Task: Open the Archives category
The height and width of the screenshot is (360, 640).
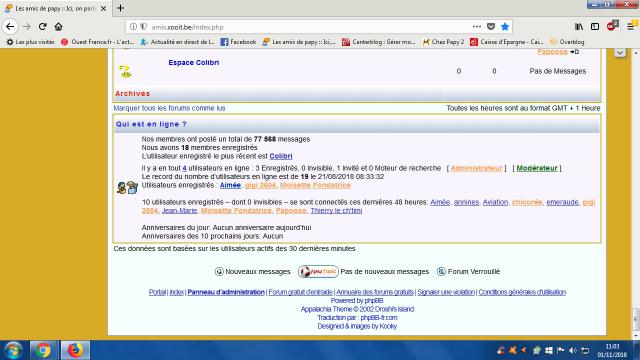Action: click(133, 94)
